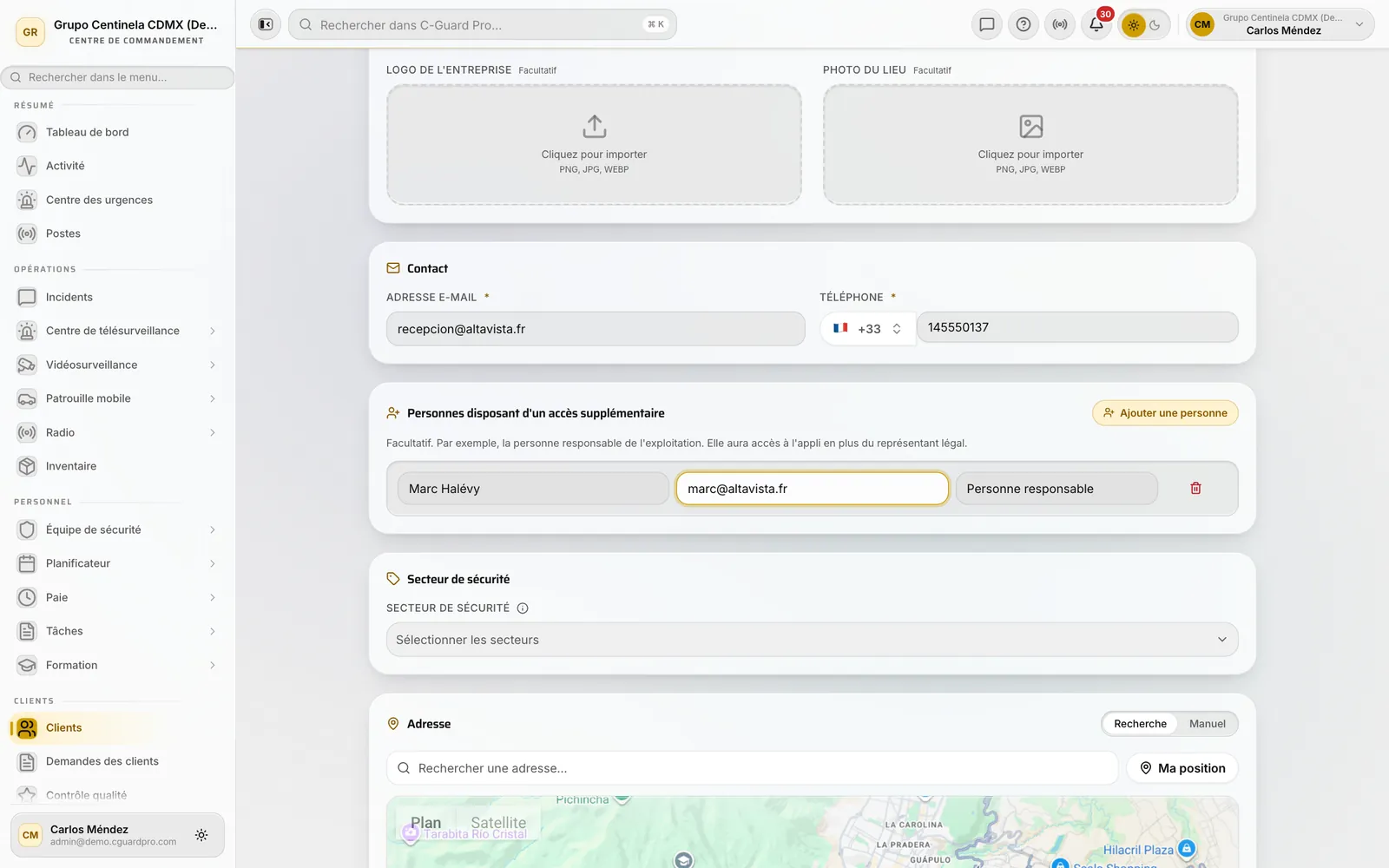Click the Tâches document icon
1389x868 pixels.
[27, 631]
